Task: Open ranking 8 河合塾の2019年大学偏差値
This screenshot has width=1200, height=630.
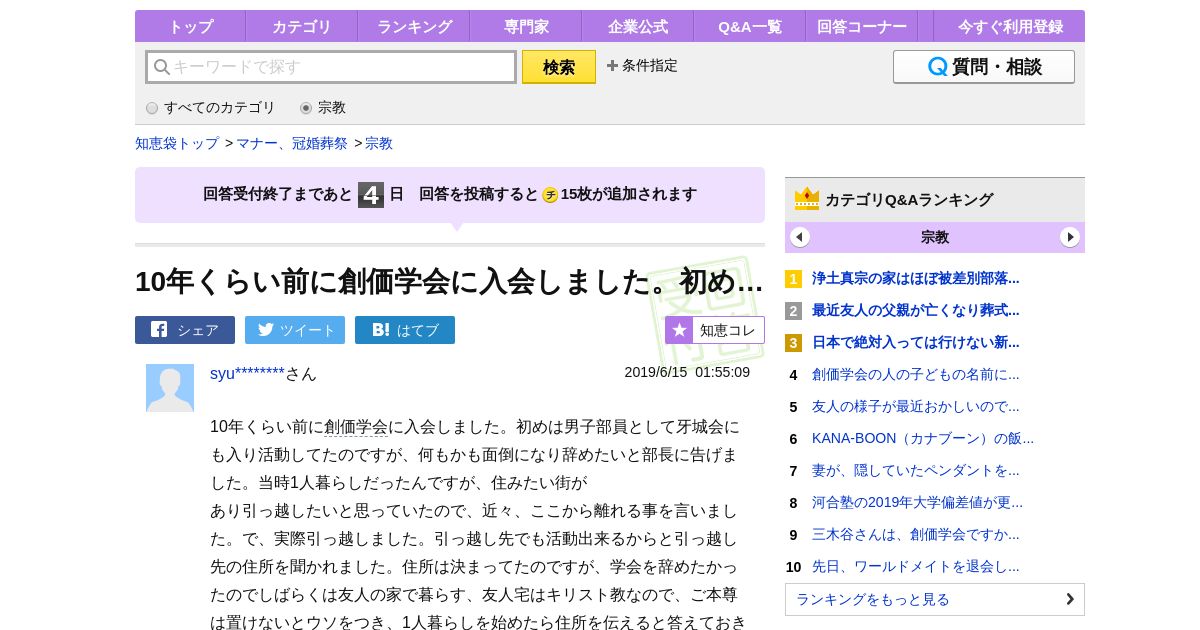Action: (x=917, y=502)
